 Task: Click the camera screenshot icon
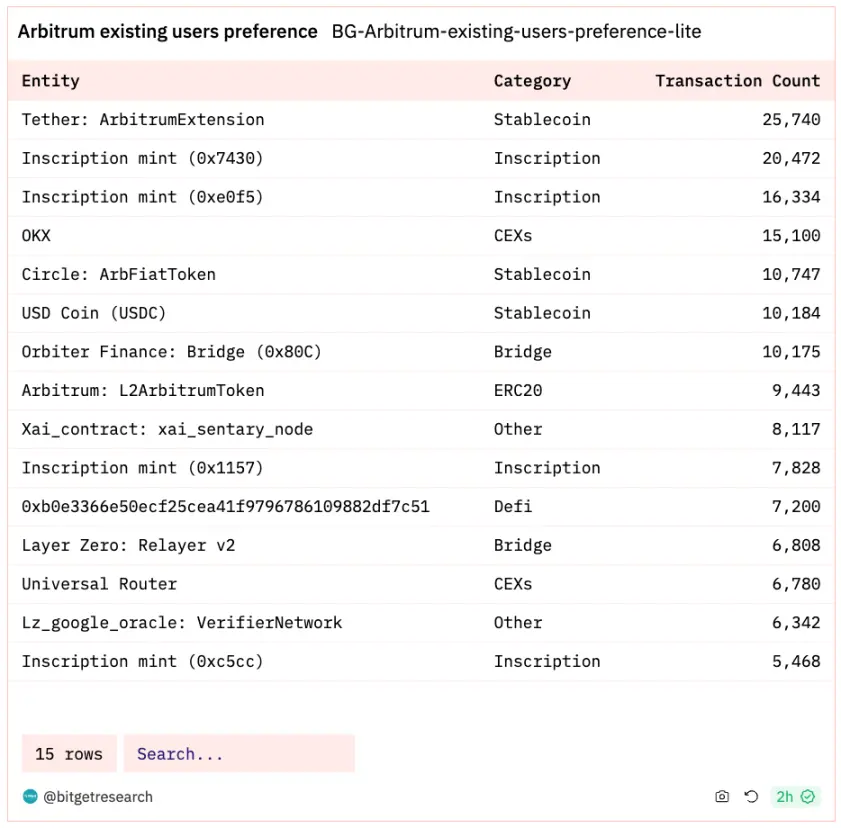[x=722, y=797]
